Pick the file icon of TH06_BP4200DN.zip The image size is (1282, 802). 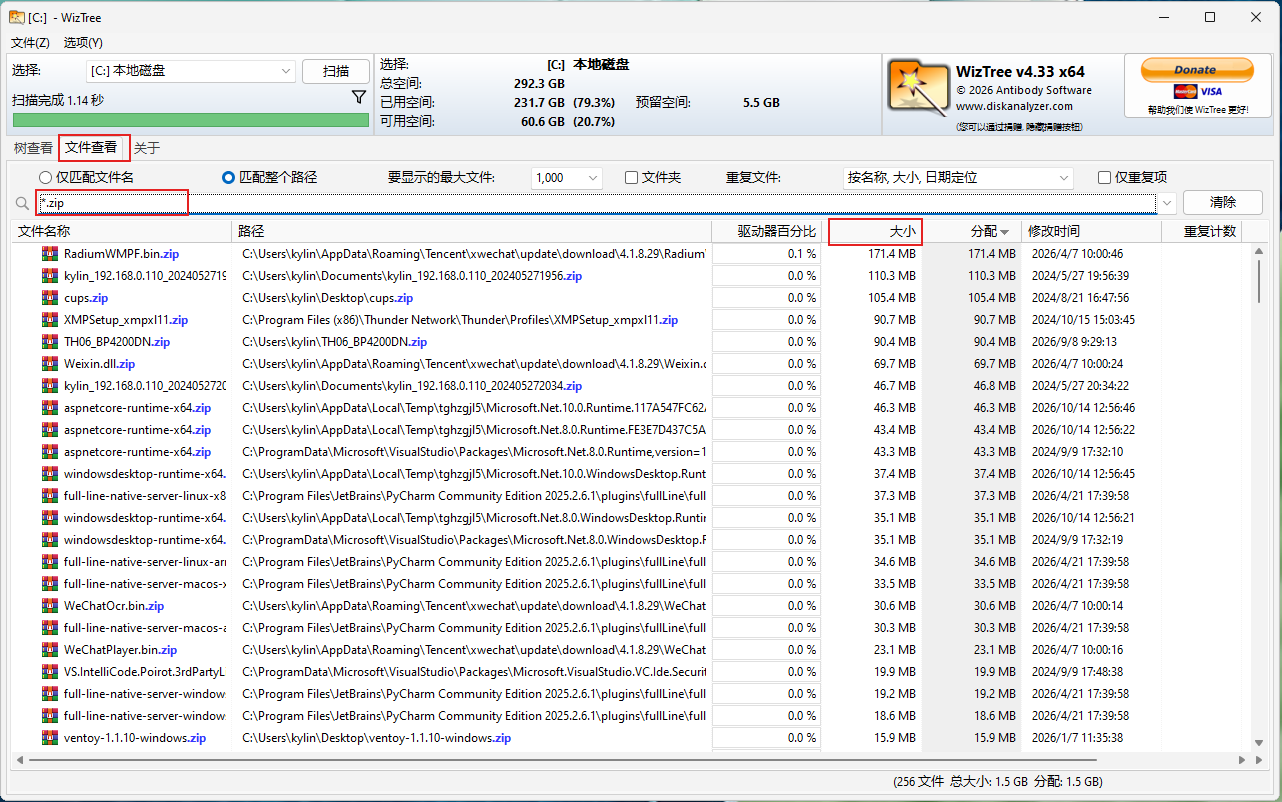50,342
